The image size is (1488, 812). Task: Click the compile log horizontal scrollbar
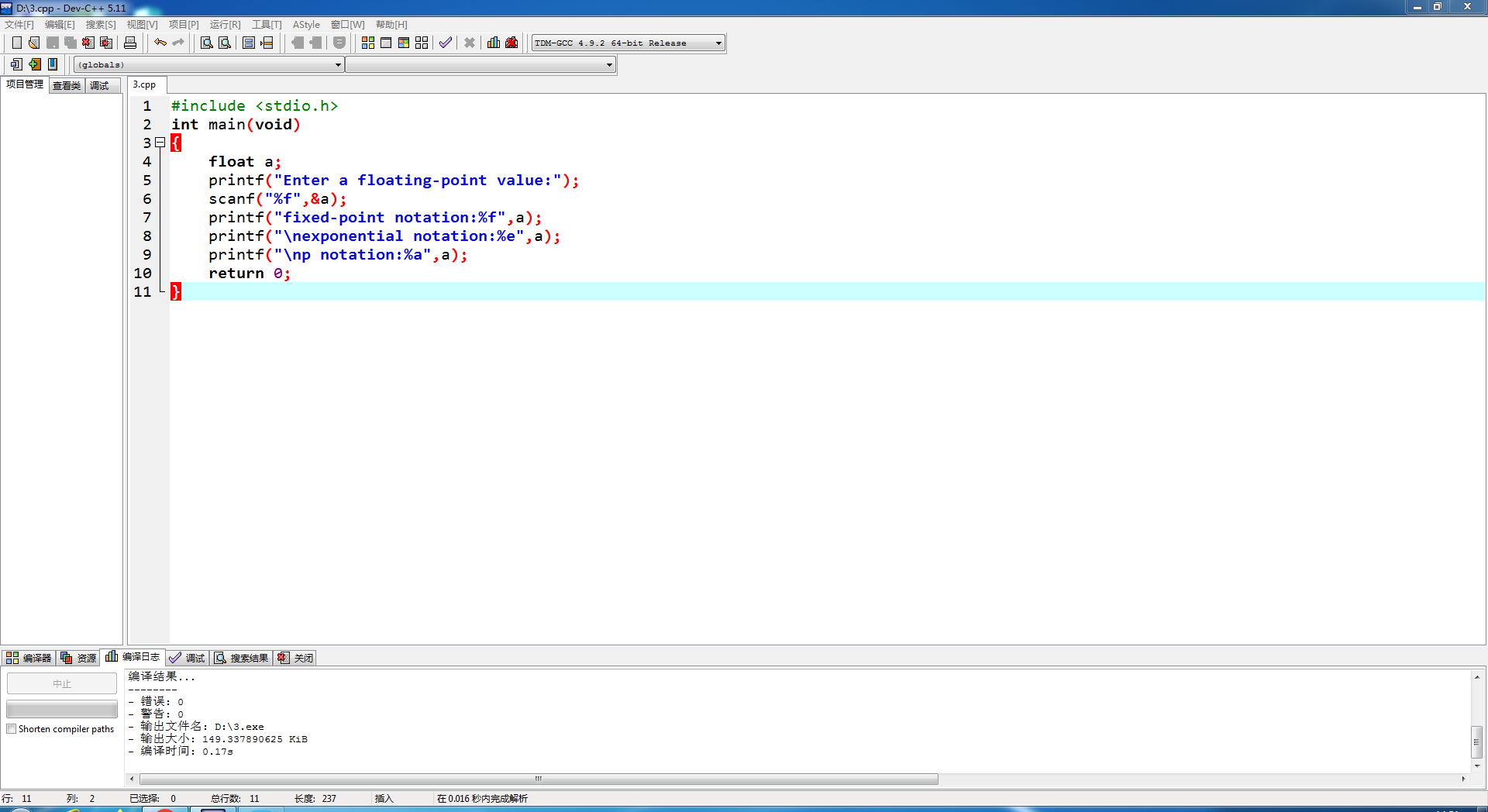tap(539, 779)
